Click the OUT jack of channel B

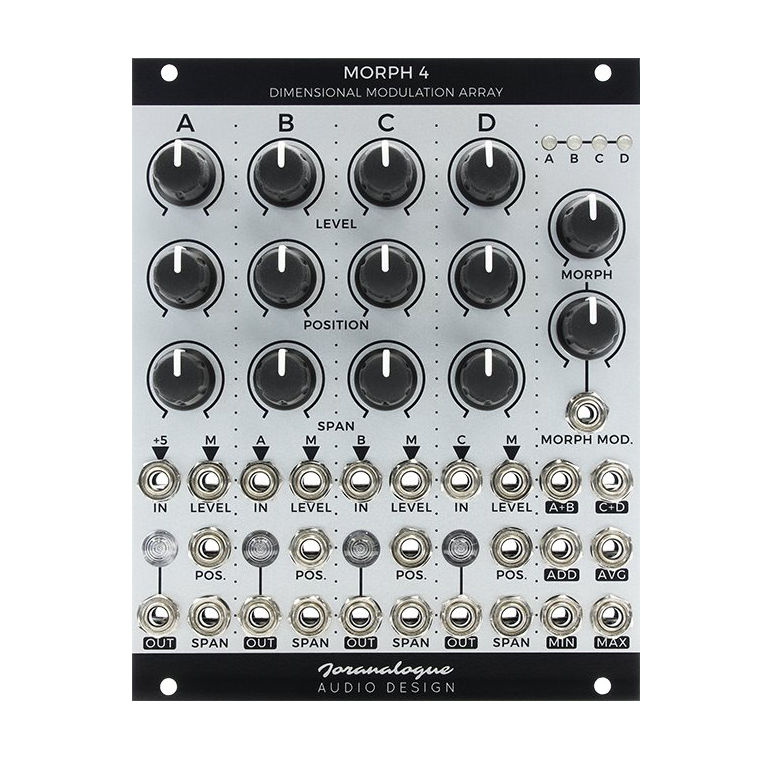point(260,615)
